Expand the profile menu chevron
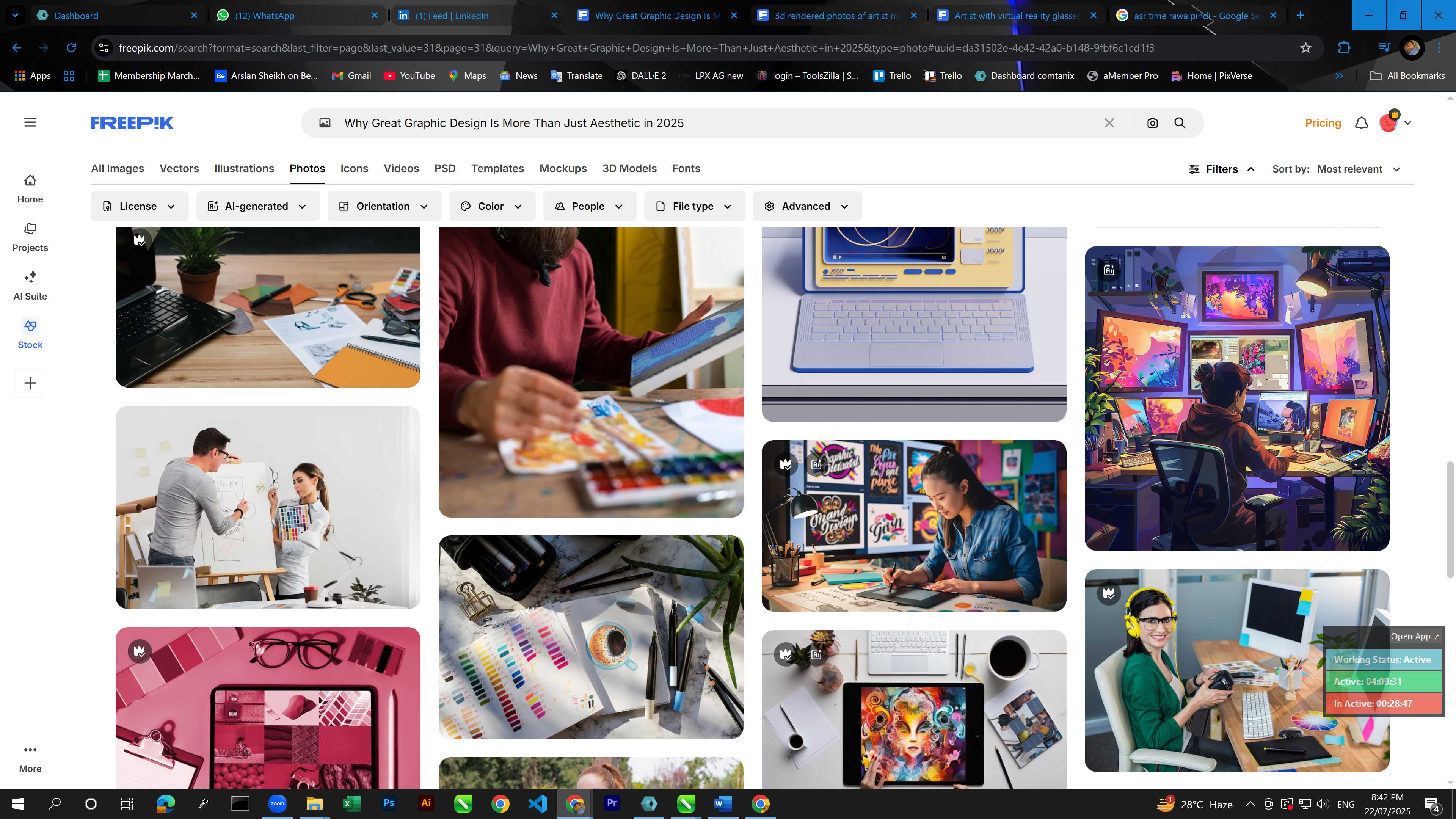Image resolution: width=1456 pixels, height=819 pixels. click(1408, 122)
